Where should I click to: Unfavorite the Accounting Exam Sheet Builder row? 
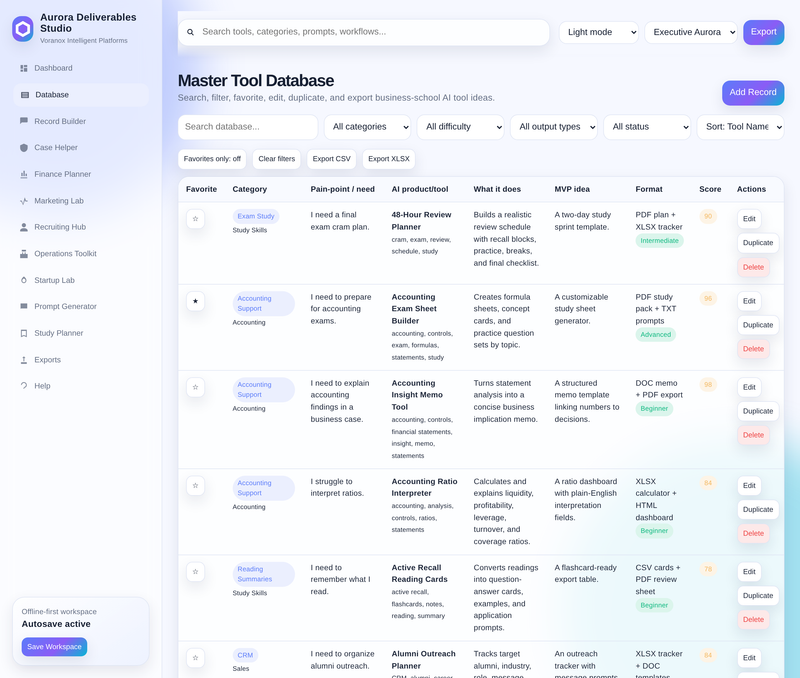coord(195,301)
